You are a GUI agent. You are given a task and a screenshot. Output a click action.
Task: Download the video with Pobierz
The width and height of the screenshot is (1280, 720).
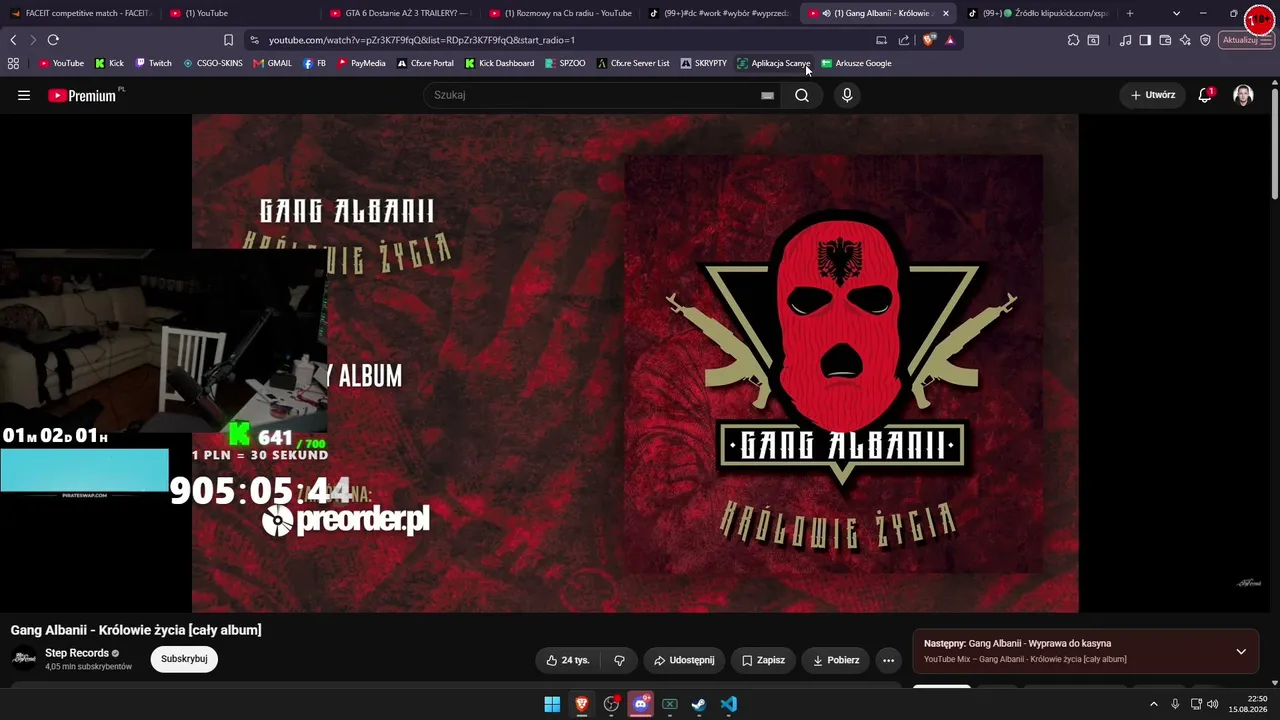click(x=835, y=660)
